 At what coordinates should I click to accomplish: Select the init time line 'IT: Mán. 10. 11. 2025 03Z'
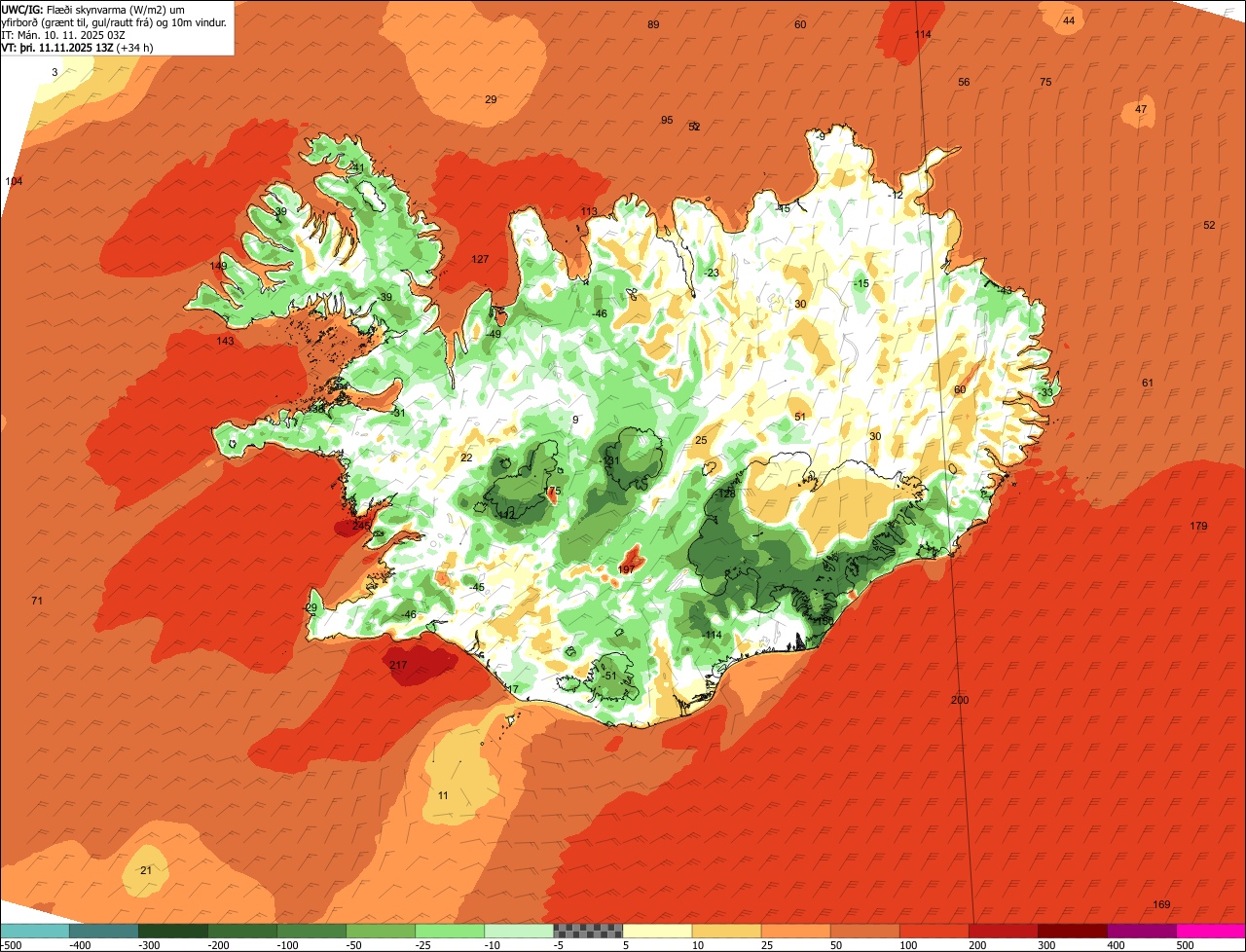click(61, 35)
